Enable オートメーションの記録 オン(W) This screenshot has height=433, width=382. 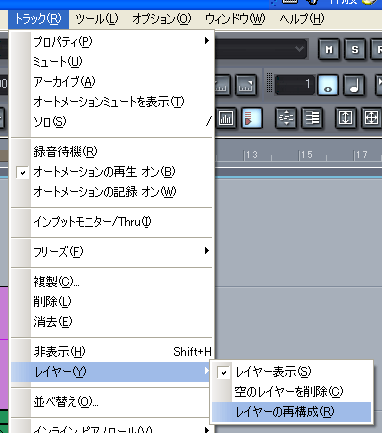112,192
